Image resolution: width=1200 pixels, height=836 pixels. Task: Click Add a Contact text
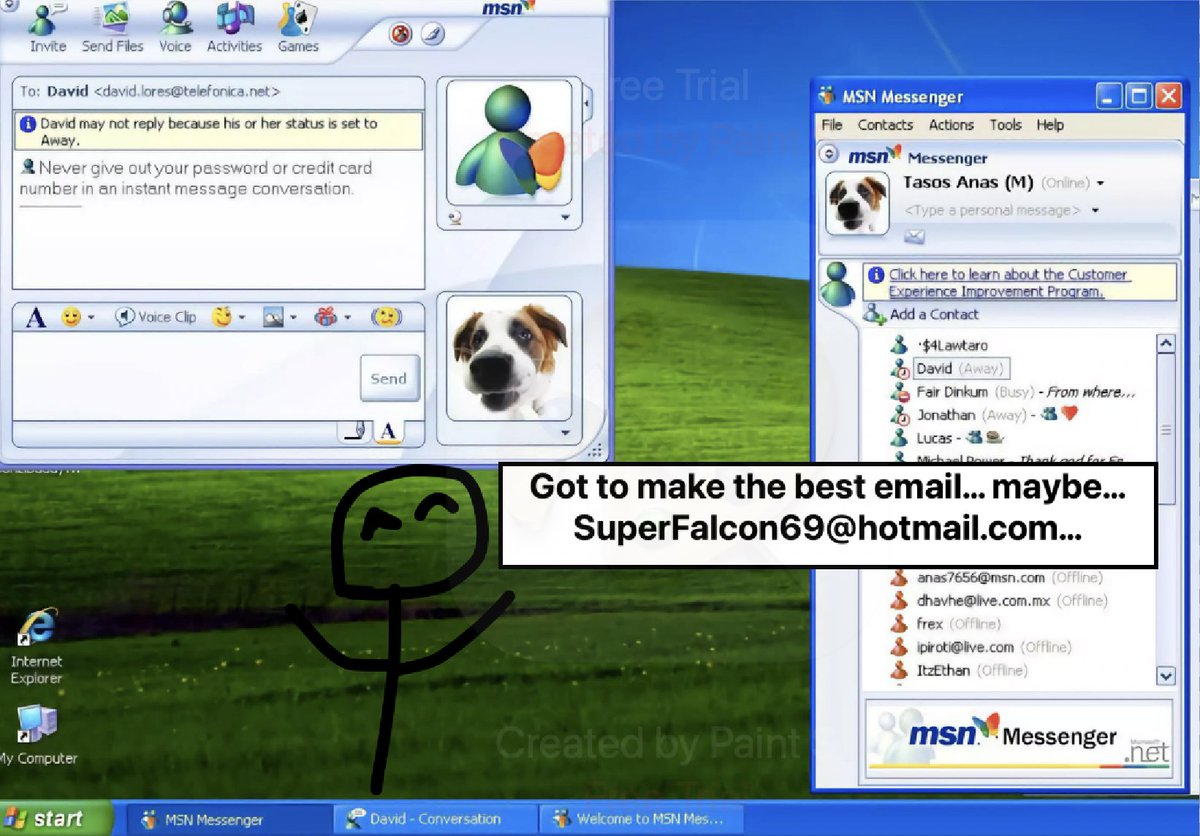[x=934, y=314]
